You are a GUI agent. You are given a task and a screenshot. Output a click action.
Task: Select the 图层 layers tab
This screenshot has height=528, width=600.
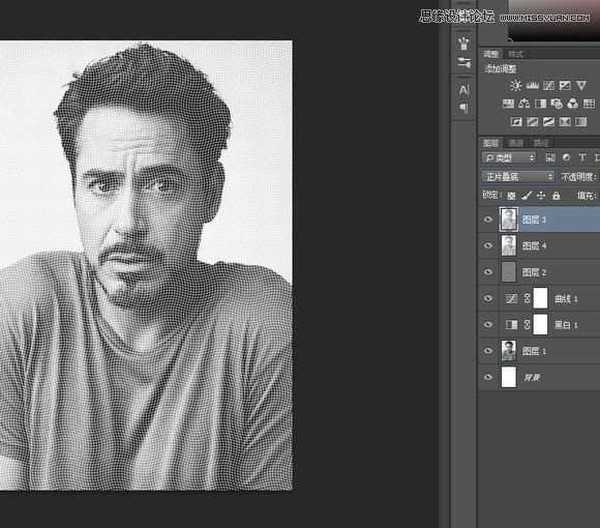click(x=492, y=141)
